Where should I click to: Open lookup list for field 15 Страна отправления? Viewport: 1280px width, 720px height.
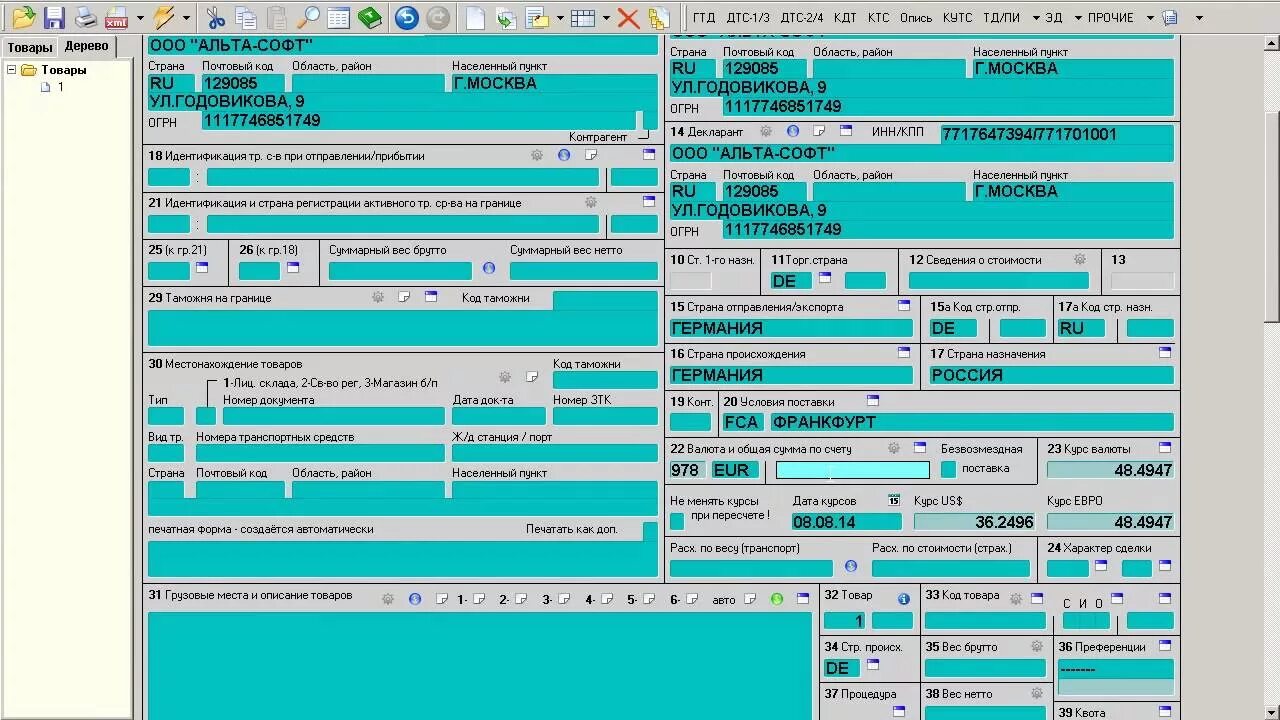(x=904, y=305)
